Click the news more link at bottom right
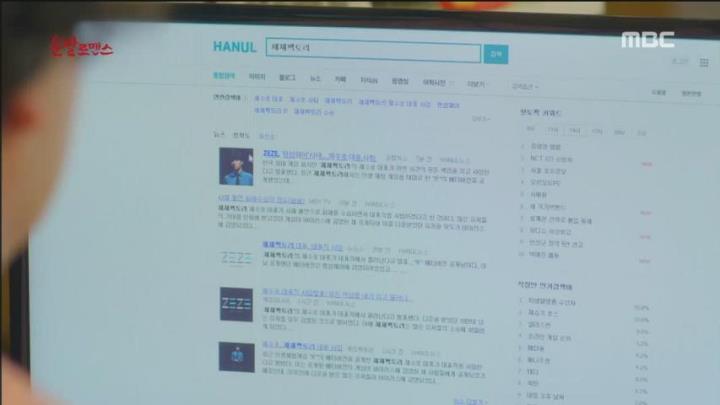 (470, 401)
